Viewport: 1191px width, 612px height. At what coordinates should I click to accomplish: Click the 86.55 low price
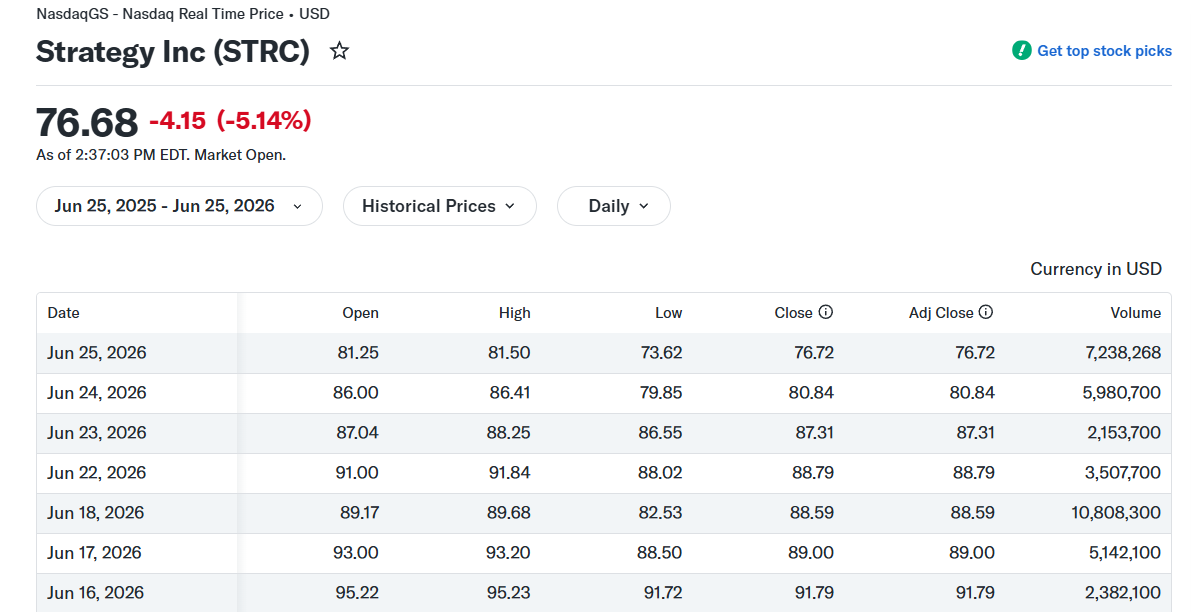coord(660,433)
